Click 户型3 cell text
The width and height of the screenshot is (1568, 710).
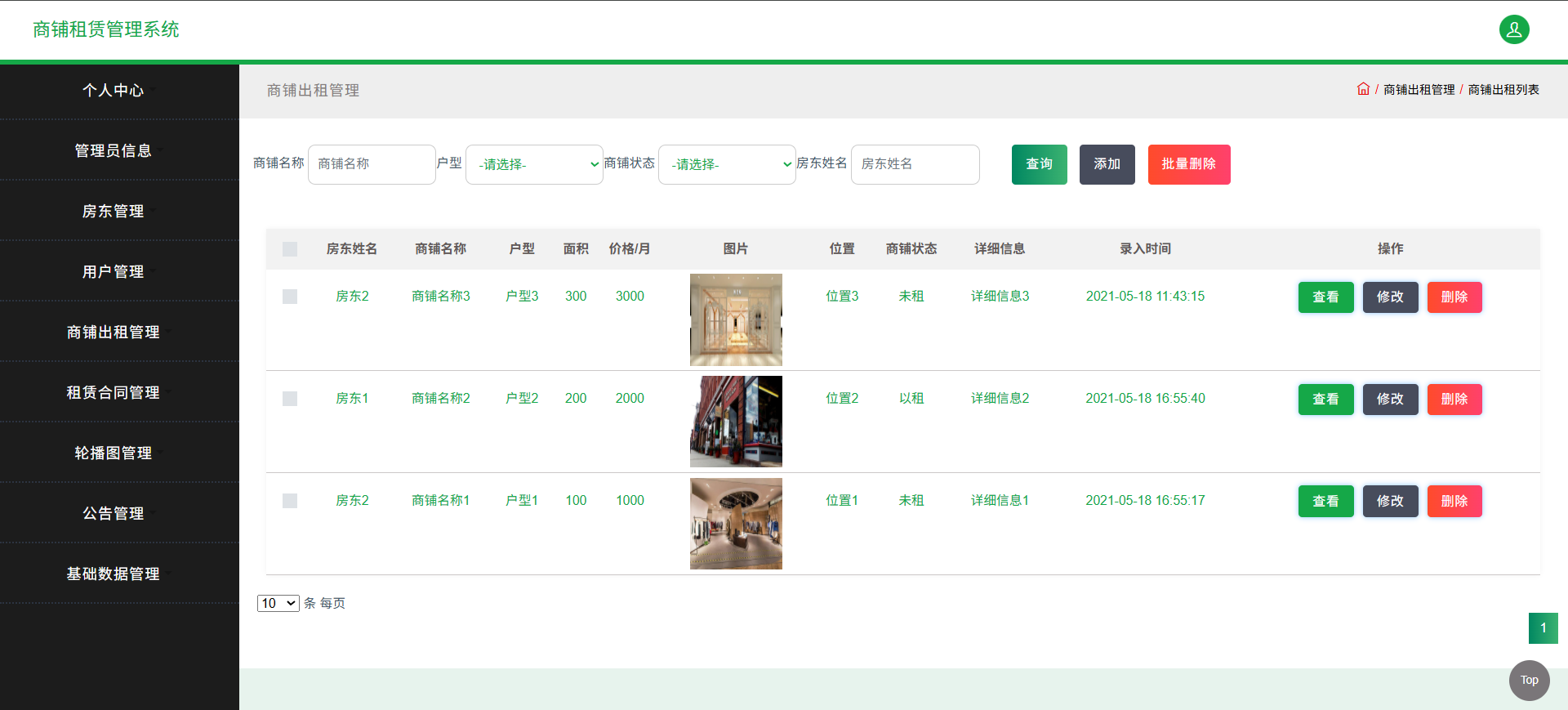[522, 296]
